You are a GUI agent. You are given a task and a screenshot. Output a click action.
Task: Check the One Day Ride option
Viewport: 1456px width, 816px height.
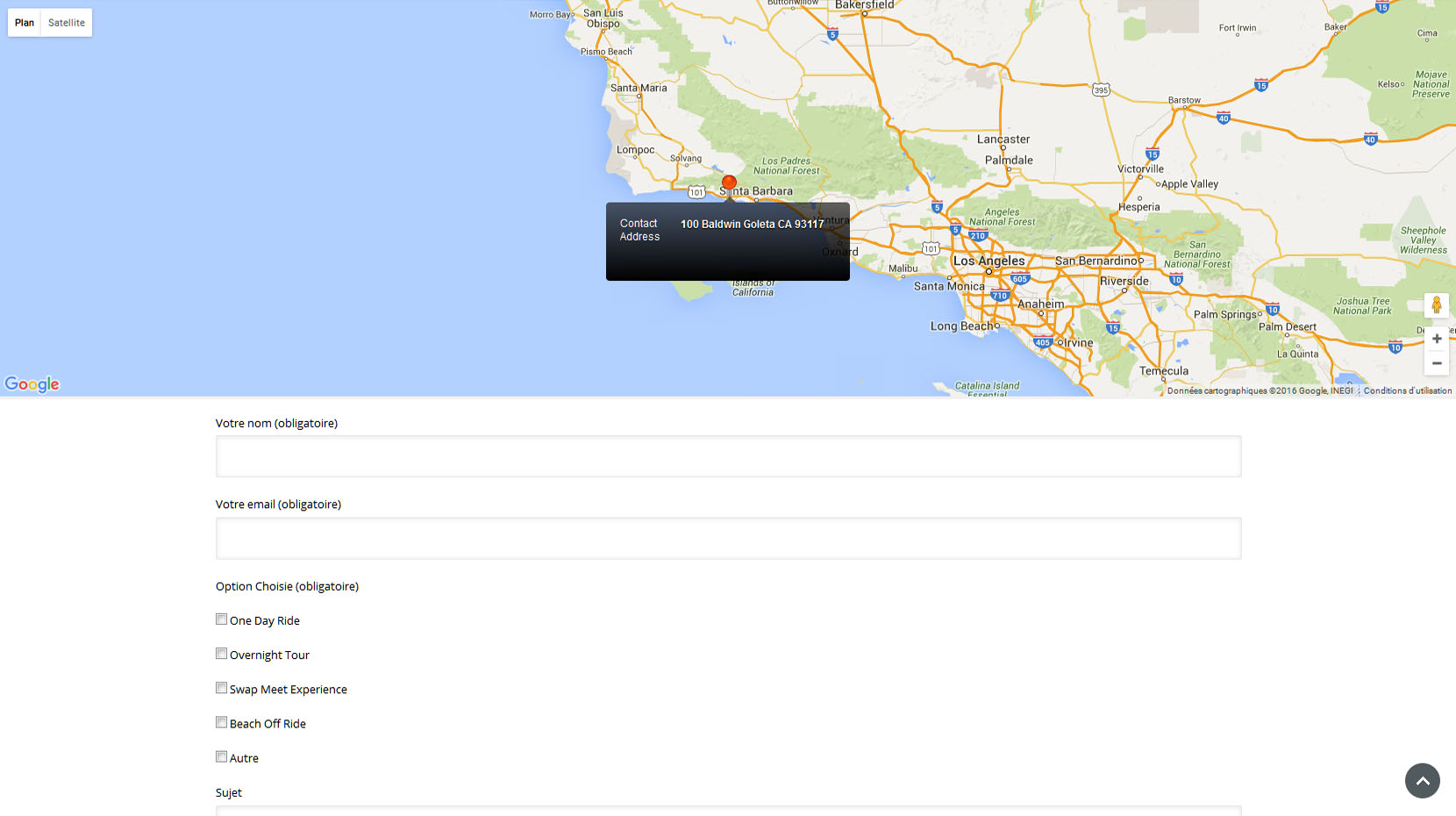pos(222,619)
